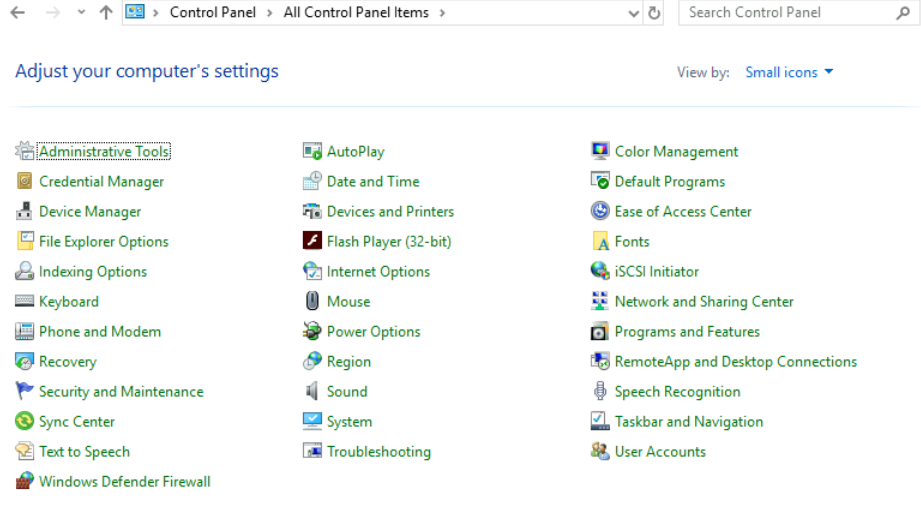The height and width of the screenshot is (528, 921).
Task: Open the Sound speaker icon
Action: (311, 392)
